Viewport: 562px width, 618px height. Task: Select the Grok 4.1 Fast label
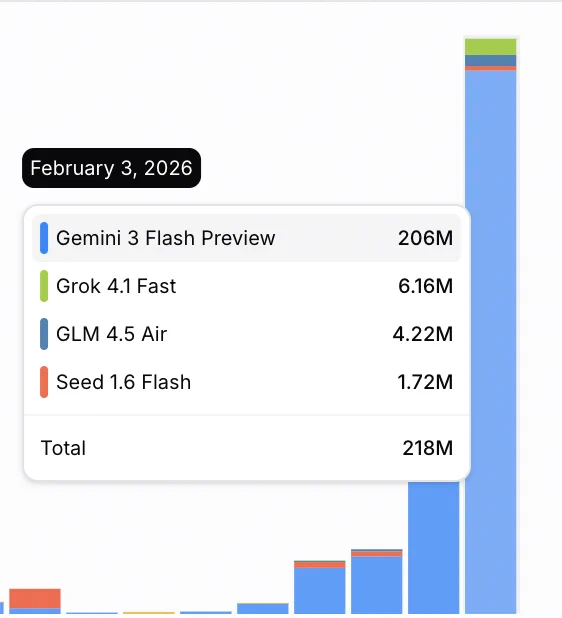click(x=116, y=286)
